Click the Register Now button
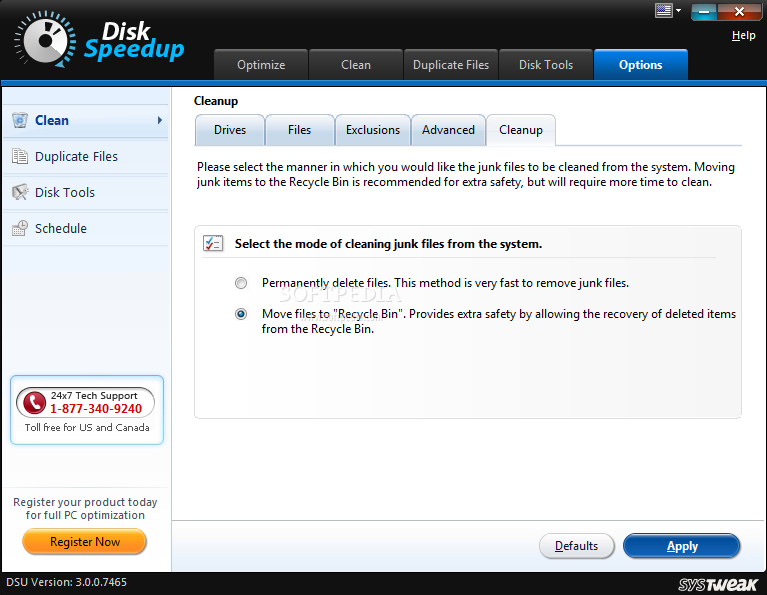 pos(85,542)
